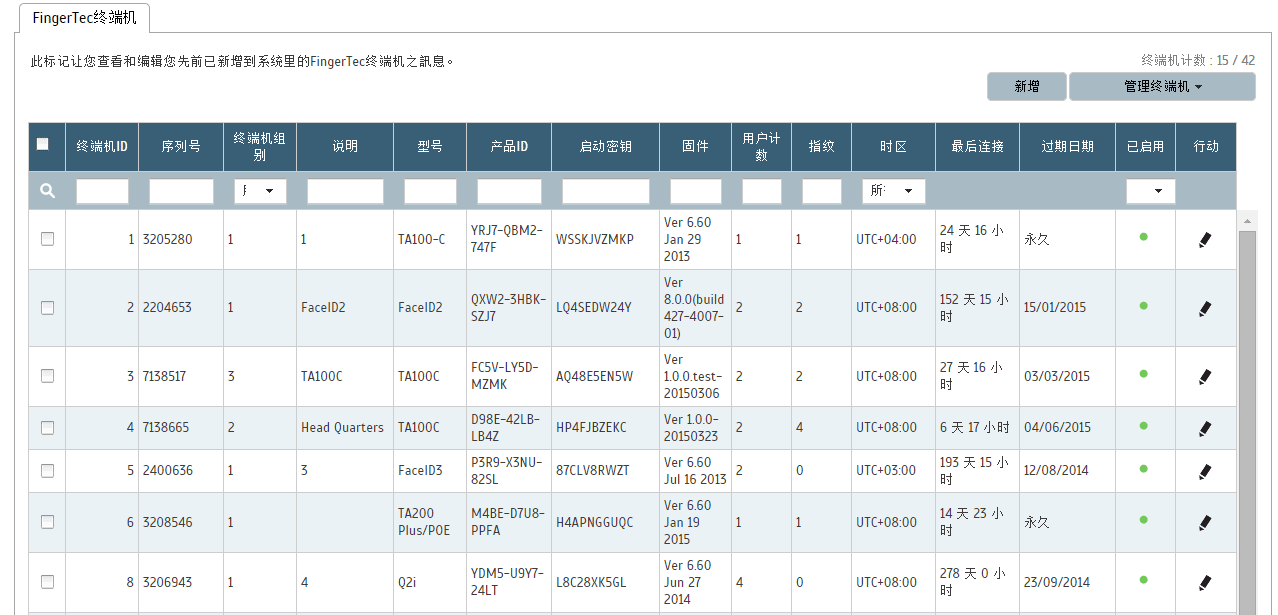Sort by the 型号 column header
The height and width of the screenshot is (615, 1278).
click(x=430, y=146)
